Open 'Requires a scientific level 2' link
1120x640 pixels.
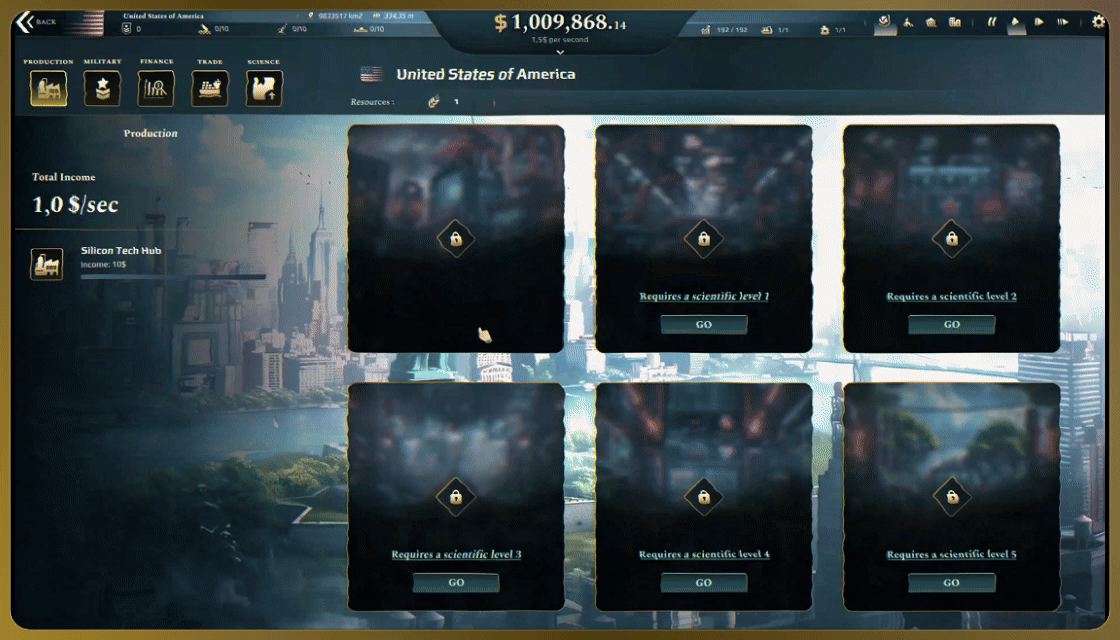pos(951,296)
